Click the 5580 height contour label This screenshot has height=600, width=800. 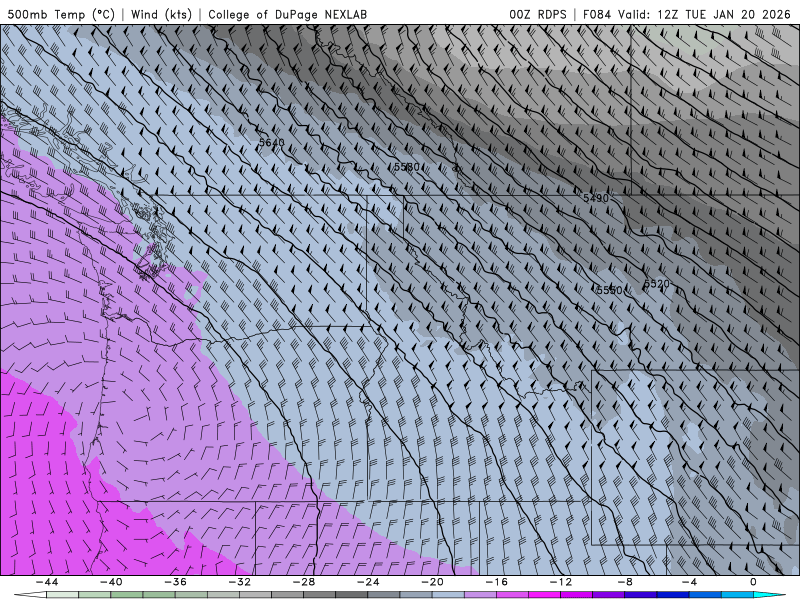pos(407,167)
